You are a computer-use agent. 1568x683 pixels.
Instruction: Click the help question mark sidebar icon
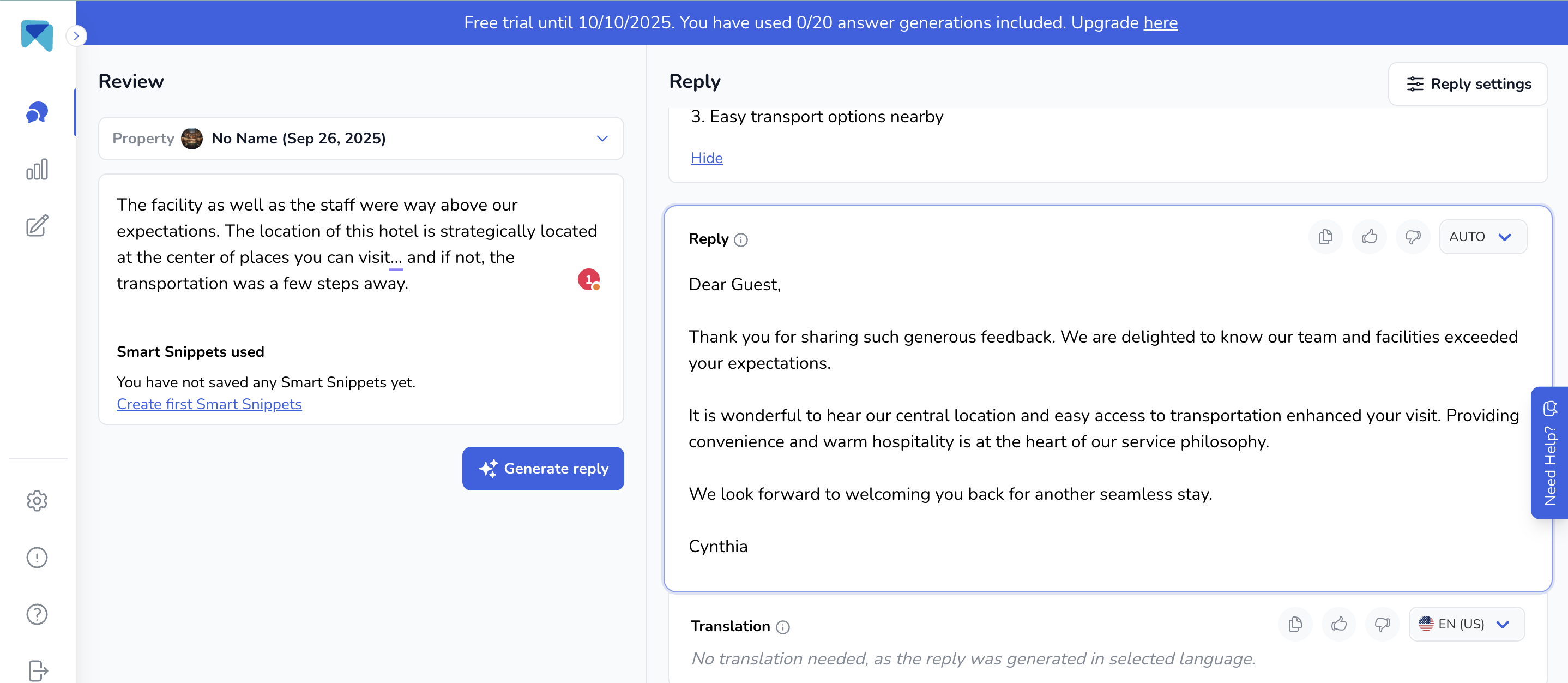(37, 614)
